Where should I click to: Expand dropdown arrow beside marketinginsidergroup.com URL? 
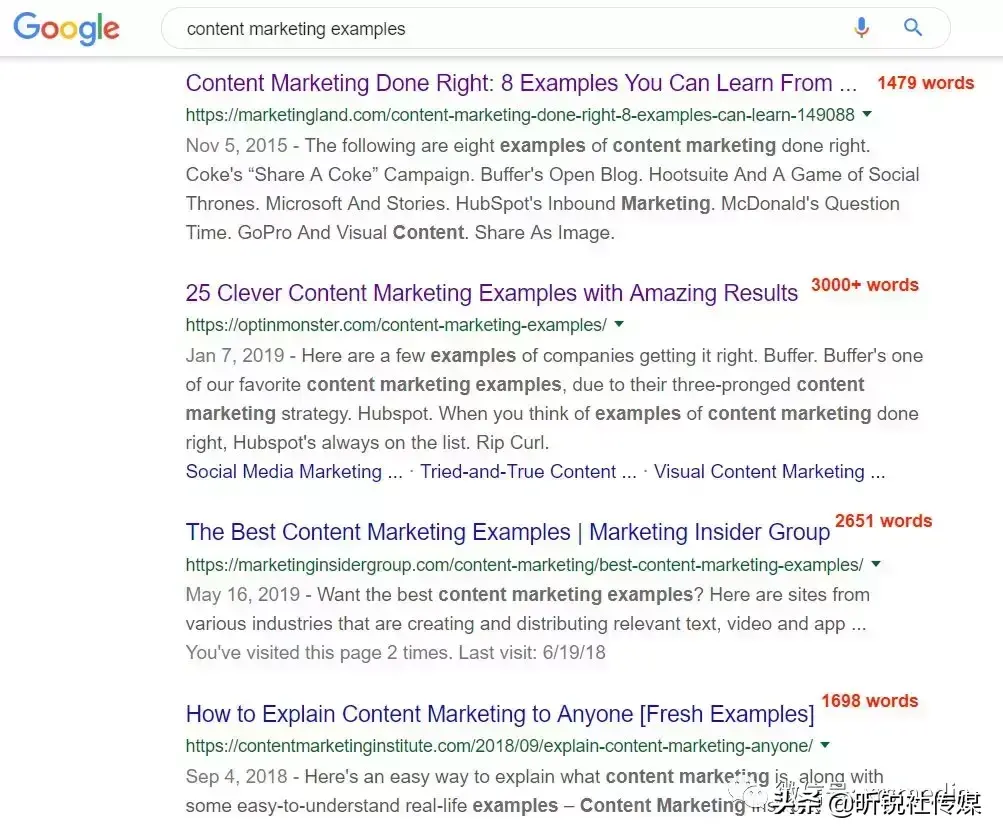[876, 564]
